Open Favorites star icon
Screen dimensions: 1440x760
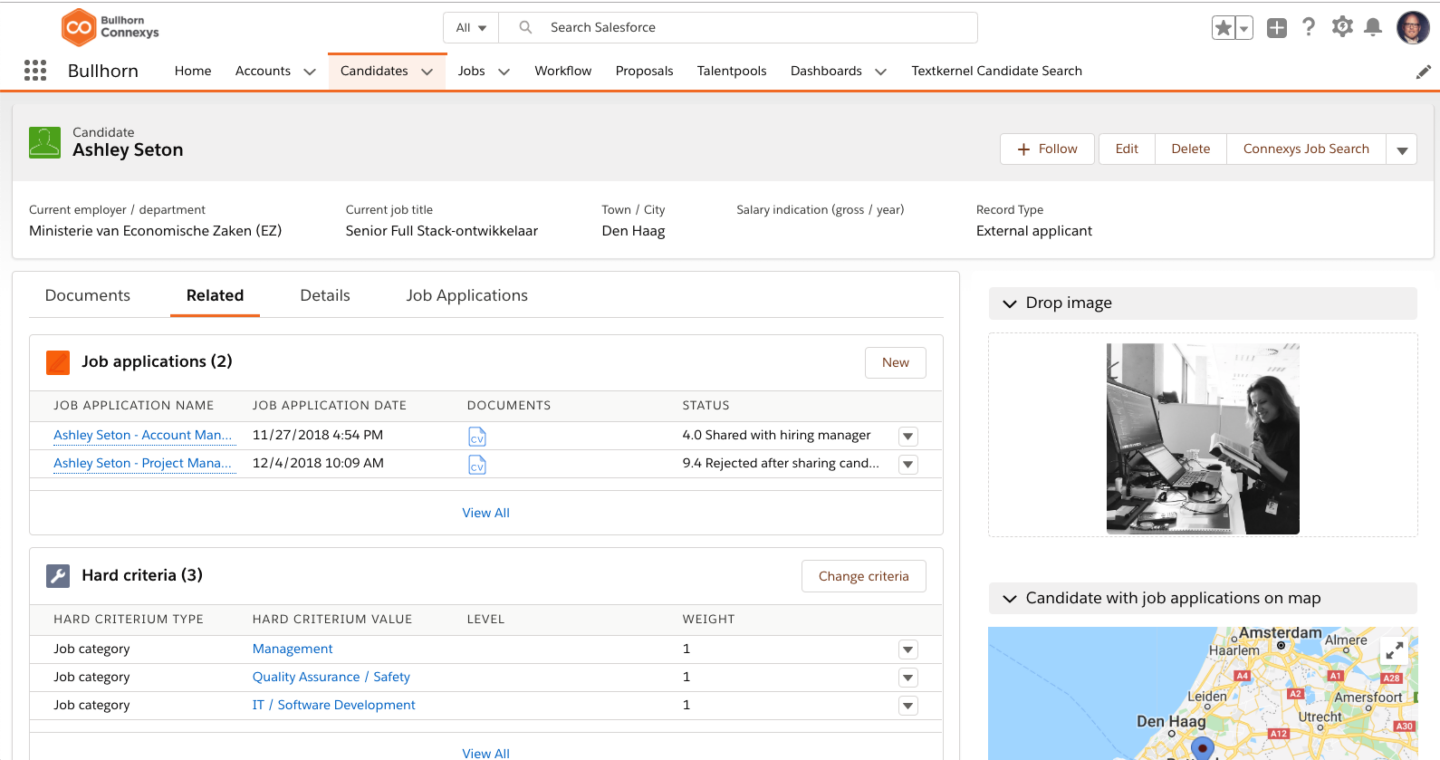(x=1223, y=28)
